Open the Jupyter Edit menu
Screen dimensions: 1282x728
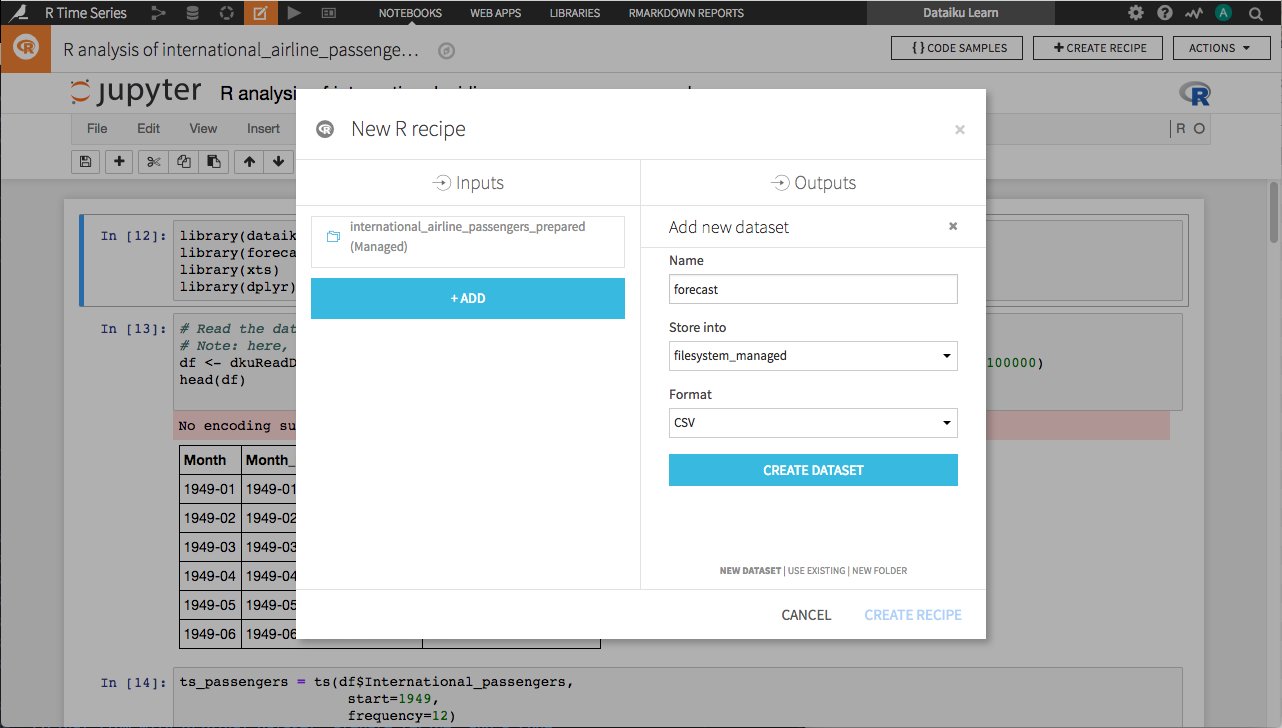click(x=148, y=128)
